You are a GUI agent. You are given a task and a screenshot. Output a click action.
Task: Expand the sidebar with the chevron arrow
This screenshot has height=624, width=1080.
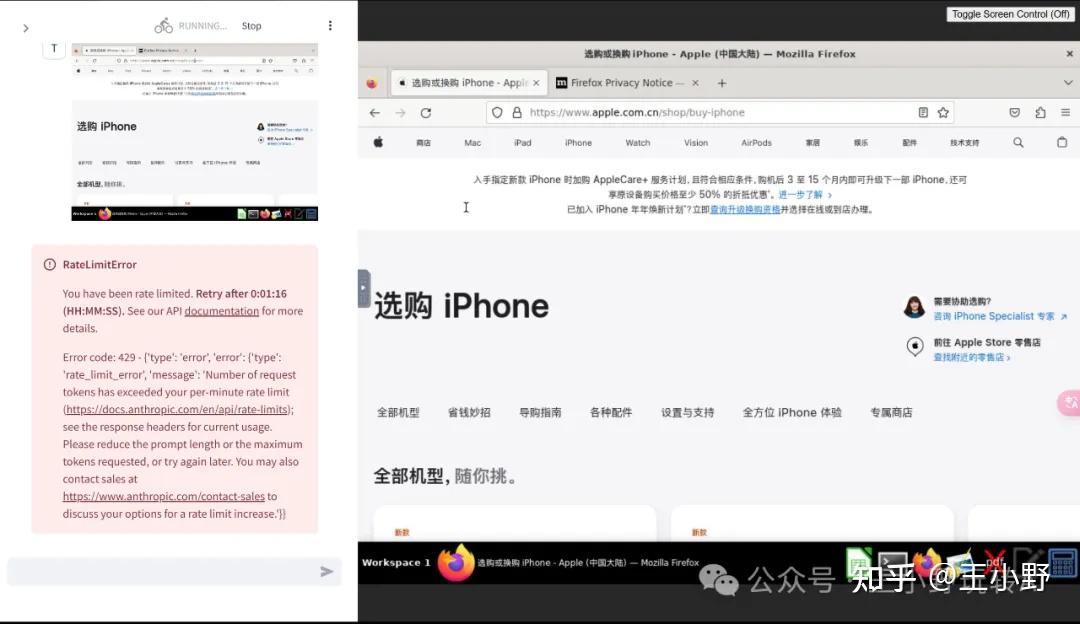[x=25, y=28]
